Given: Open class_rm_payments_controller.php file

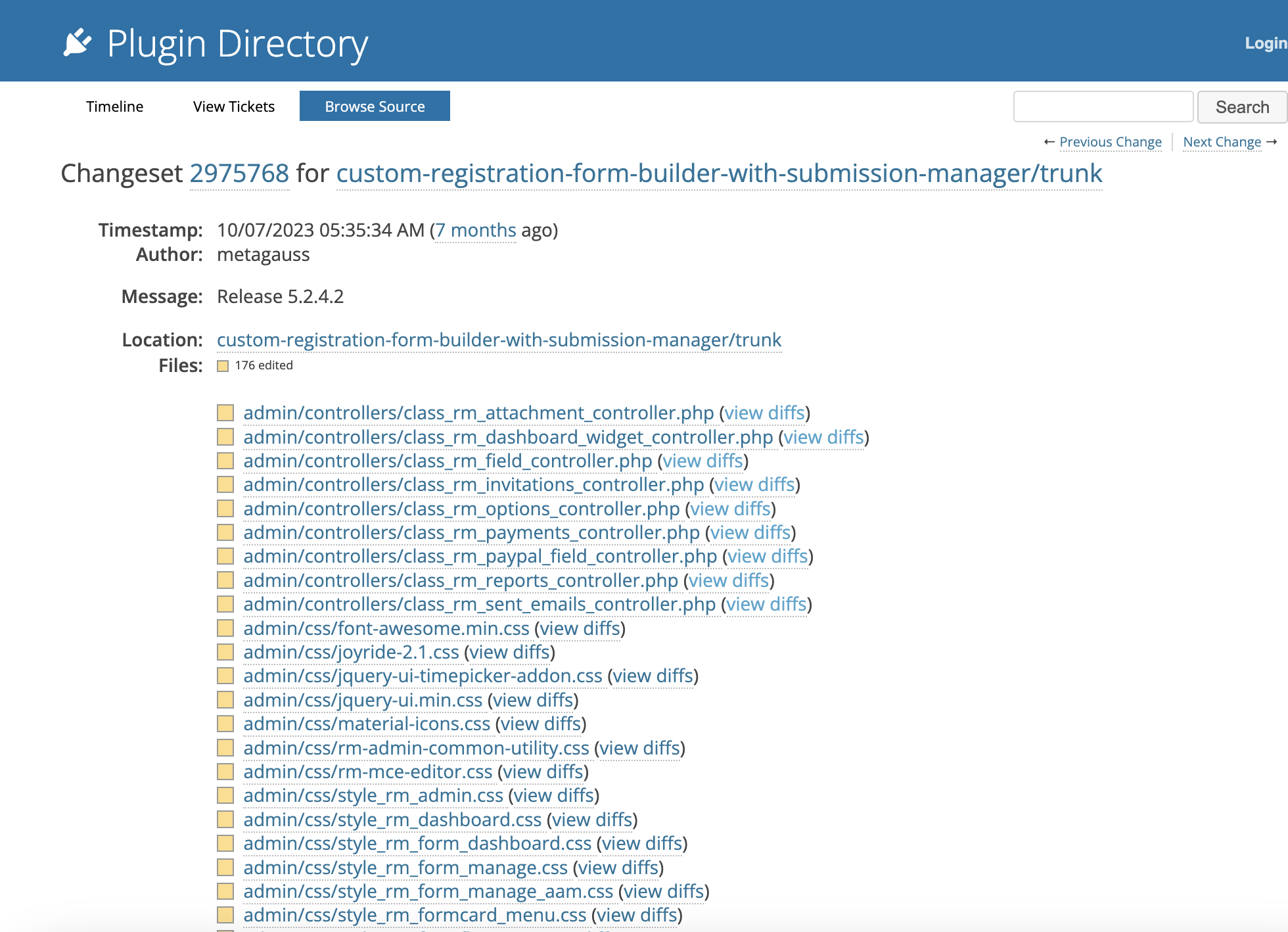Looking at the screenshot, I should tap(471, 532).
